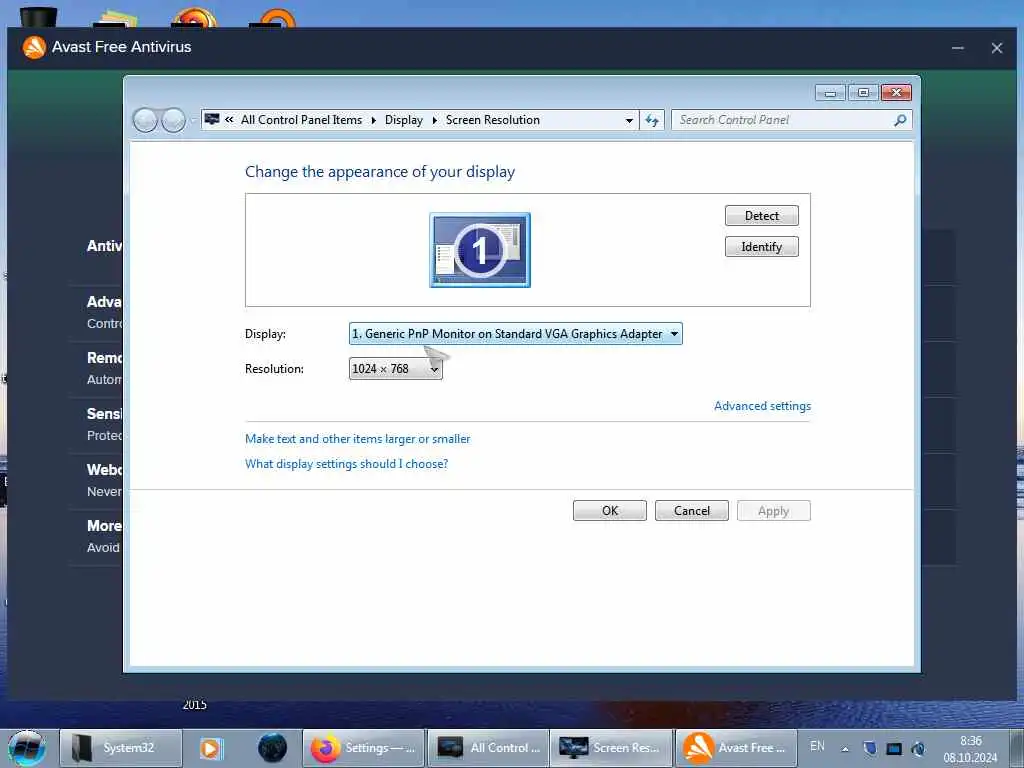
Task: Select the monitor 1 thumbnail
Action: click(x=480, y=250)
